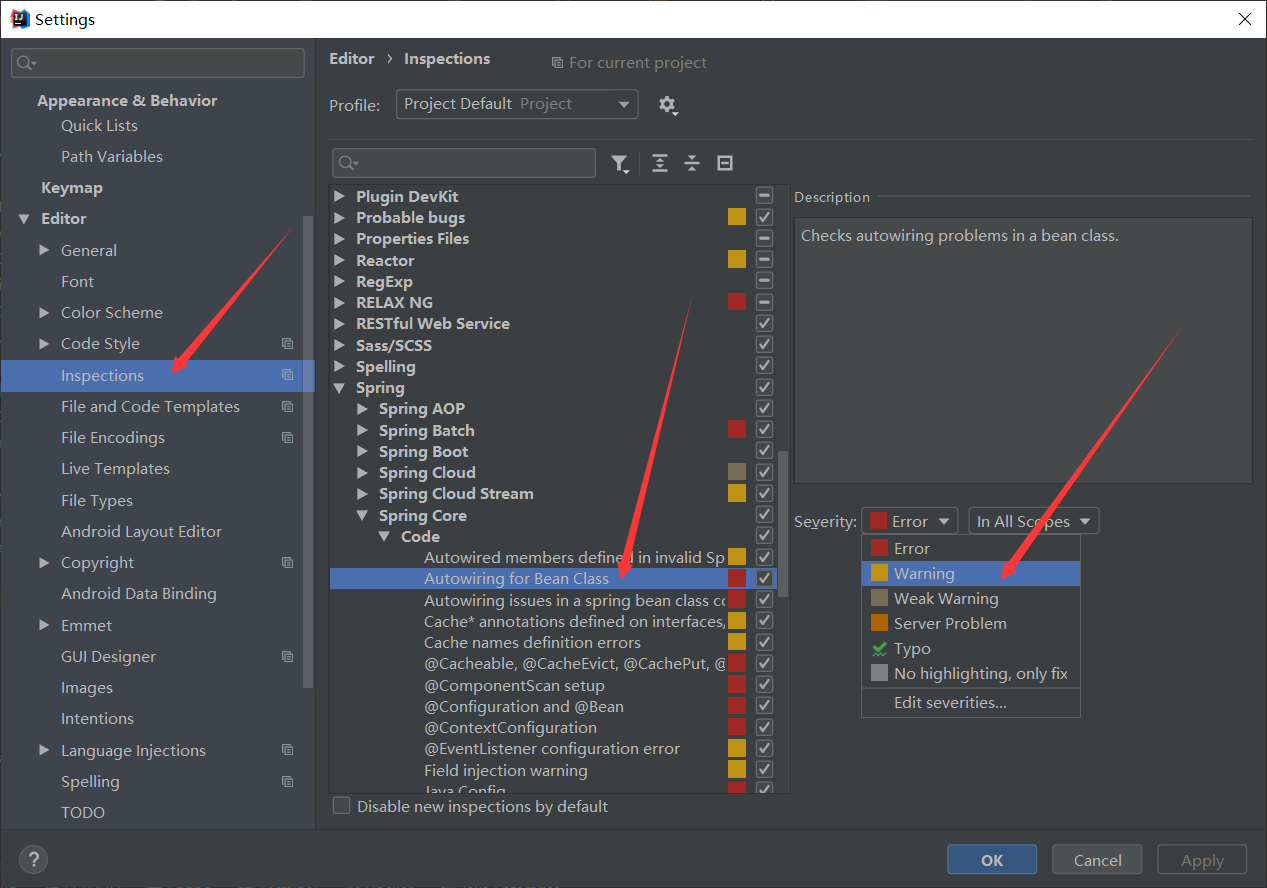Choose Weak Warning severity option

click(971, 599)
